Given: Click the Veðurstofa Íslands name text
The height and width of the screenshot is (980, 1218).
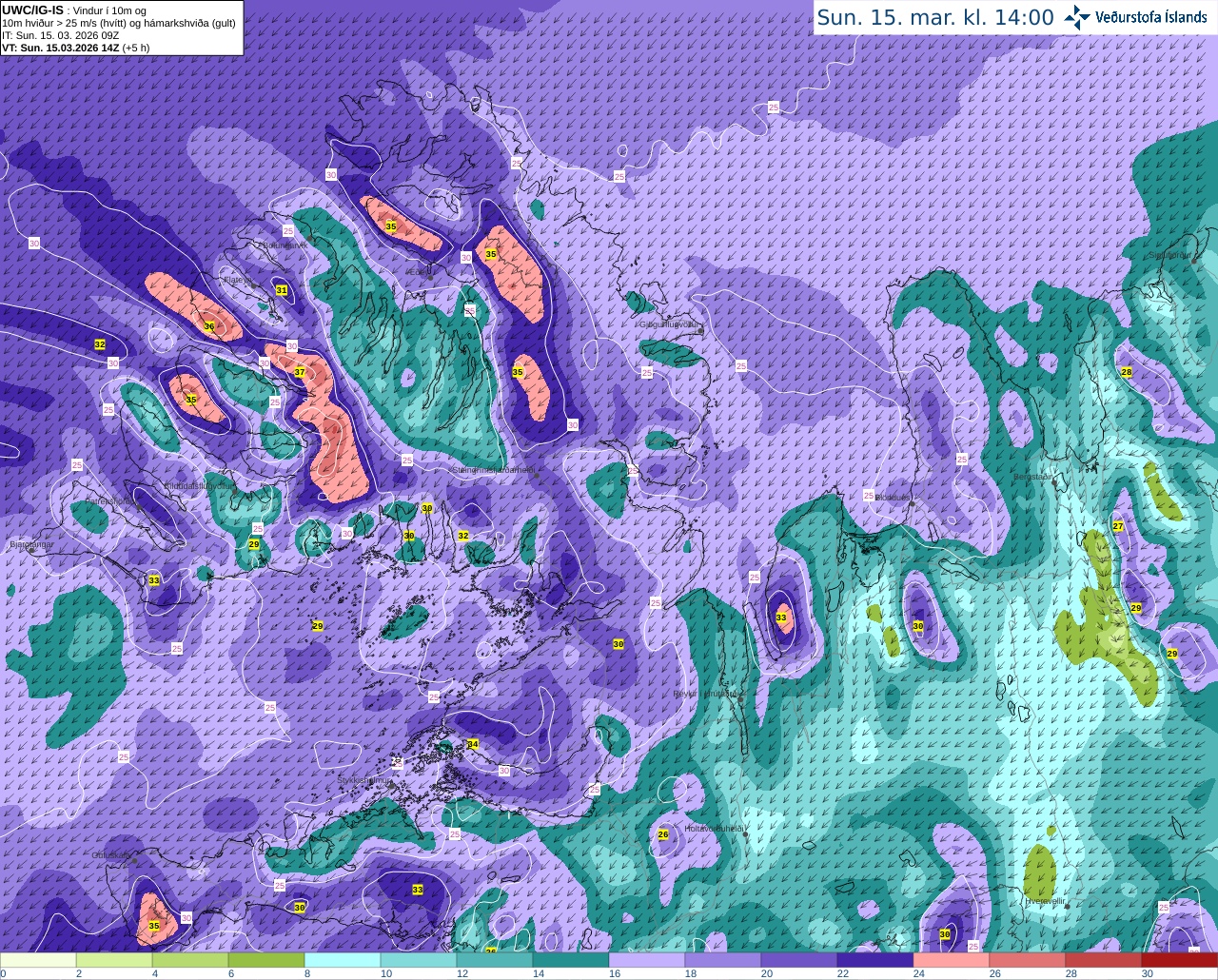Looking at the screenshot, I should point(1150,17).
